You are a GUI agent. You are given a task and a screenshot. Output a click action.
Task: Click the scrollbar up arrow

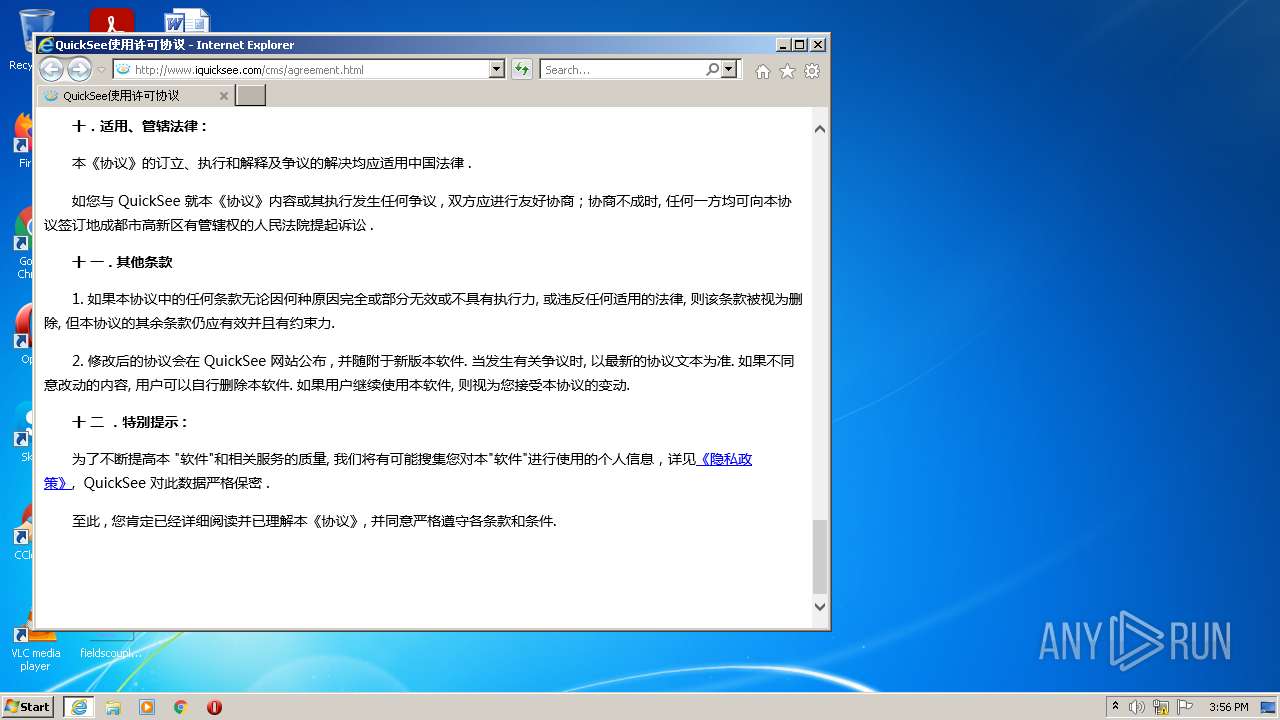[820, 128]
